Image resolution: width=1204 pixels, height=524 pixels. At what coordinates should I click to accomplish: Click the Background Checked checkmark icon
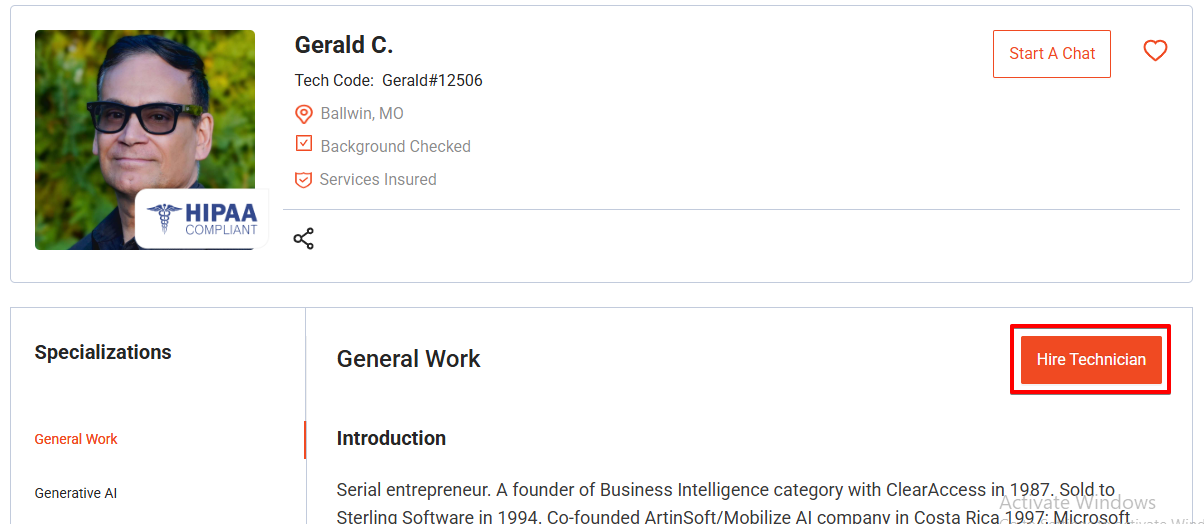tap(304, 145)
